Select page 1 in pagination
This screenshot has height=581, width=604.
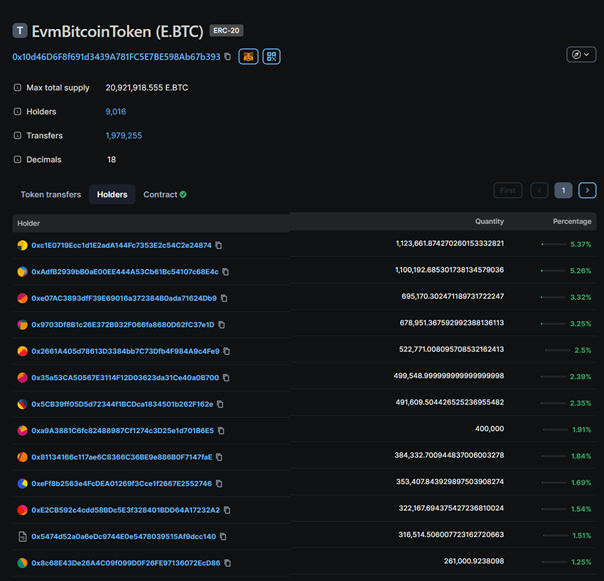[563, 190]
